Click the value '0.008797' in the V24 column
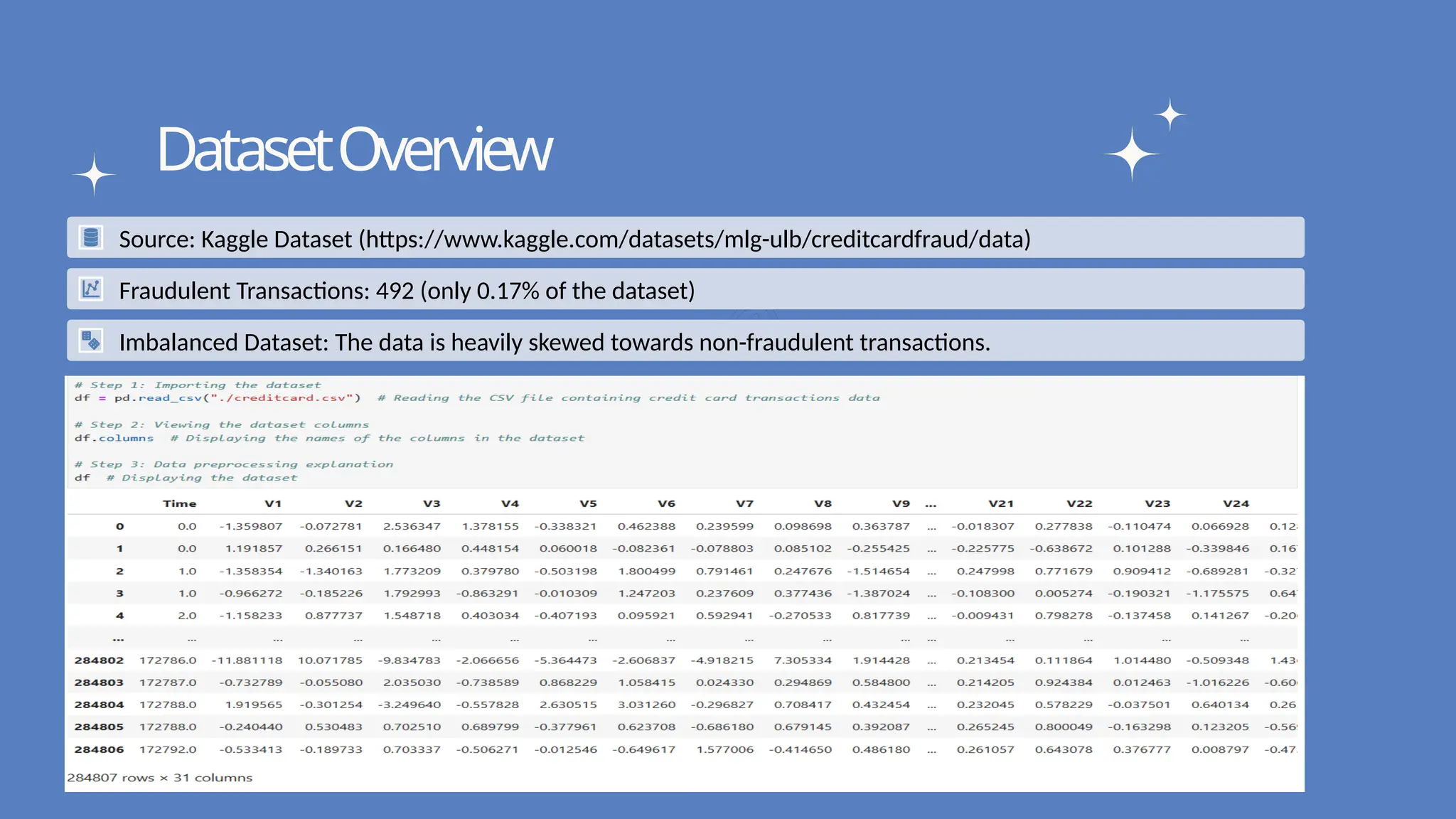Image resolution: width=1456 pixels, height=819 pixels. (x=1220, y=749)
